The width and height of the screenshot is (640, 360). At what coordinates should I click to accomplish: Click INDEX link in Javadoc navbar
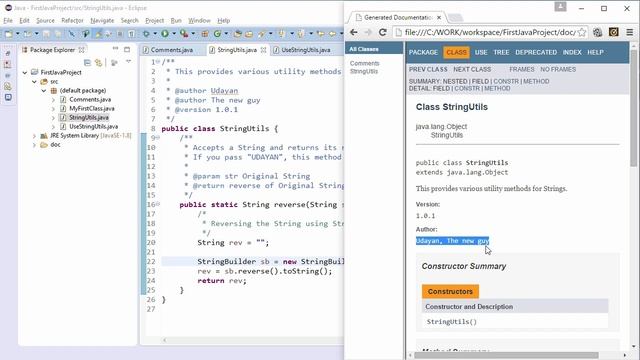tap(572, 52)
